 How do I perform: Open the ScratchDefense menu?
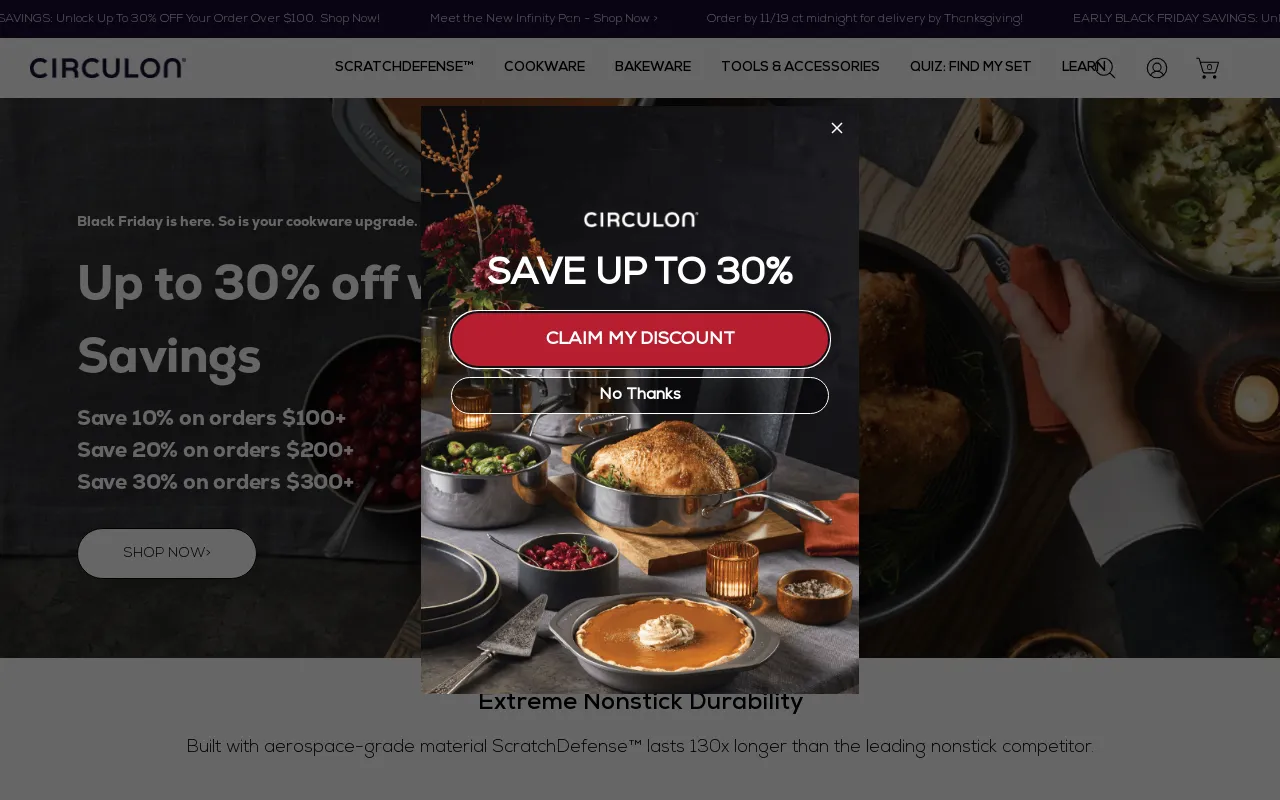[404, 67]
